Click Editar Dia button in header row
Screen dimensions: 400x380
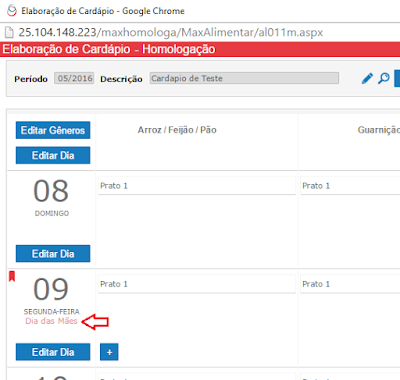(53, 155)
